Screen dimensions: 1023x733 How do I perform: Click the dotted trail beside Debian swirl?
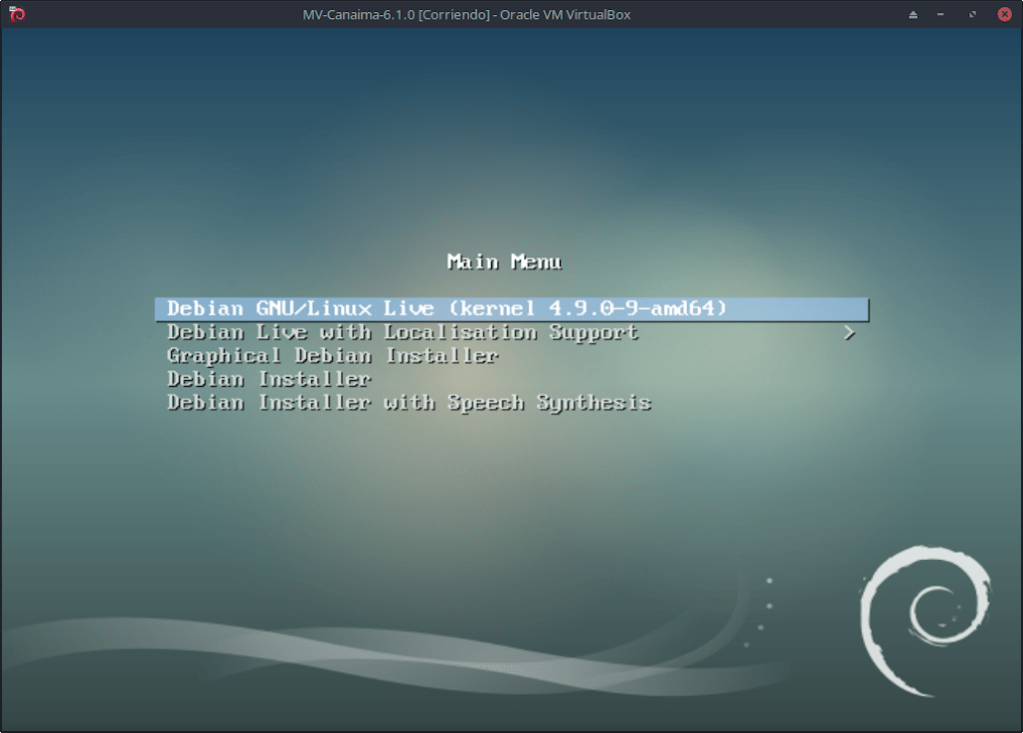point(766,604)
